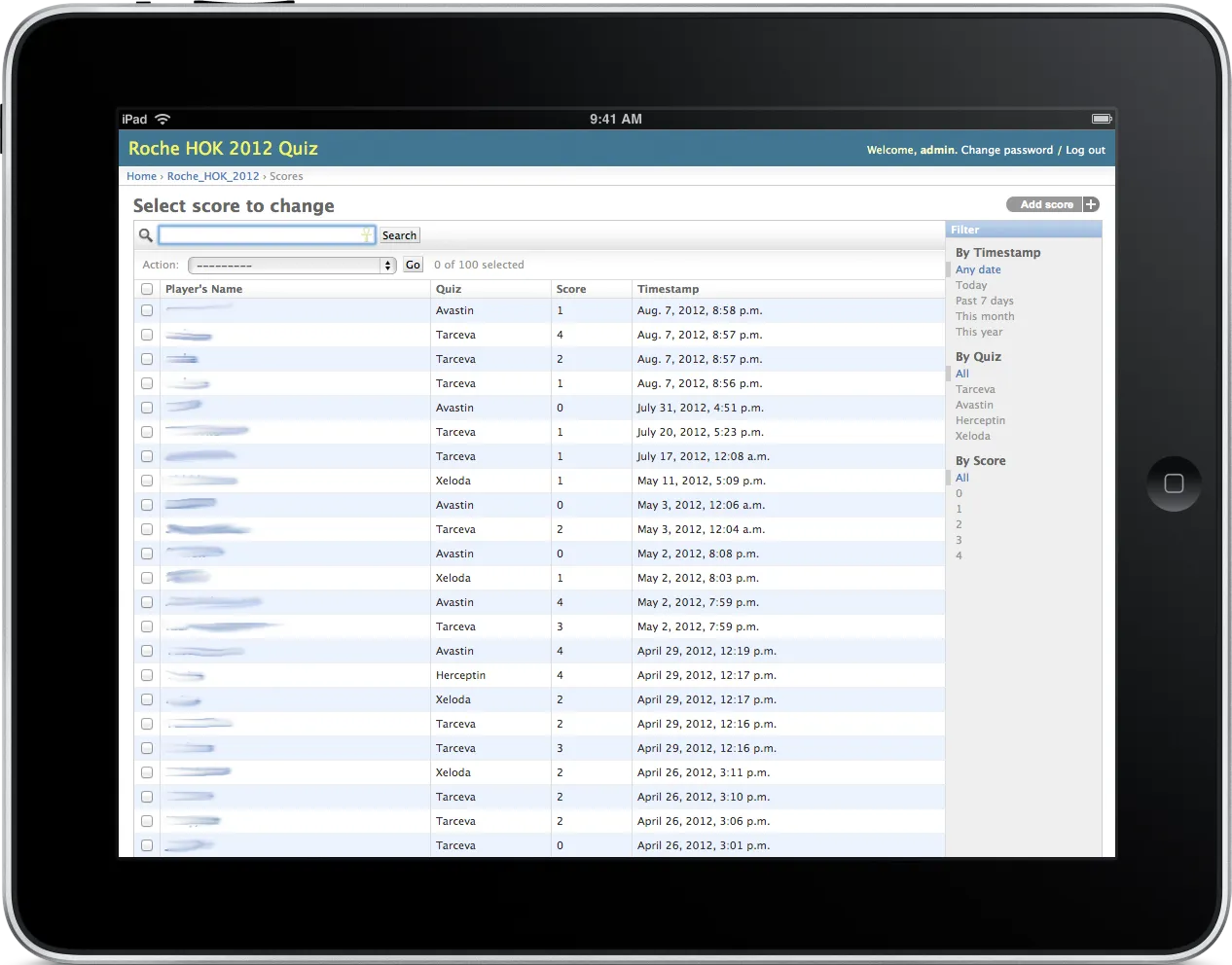Viewport: 1232px width, 965px height.
Task: Click the Search button
Action: 399,235
